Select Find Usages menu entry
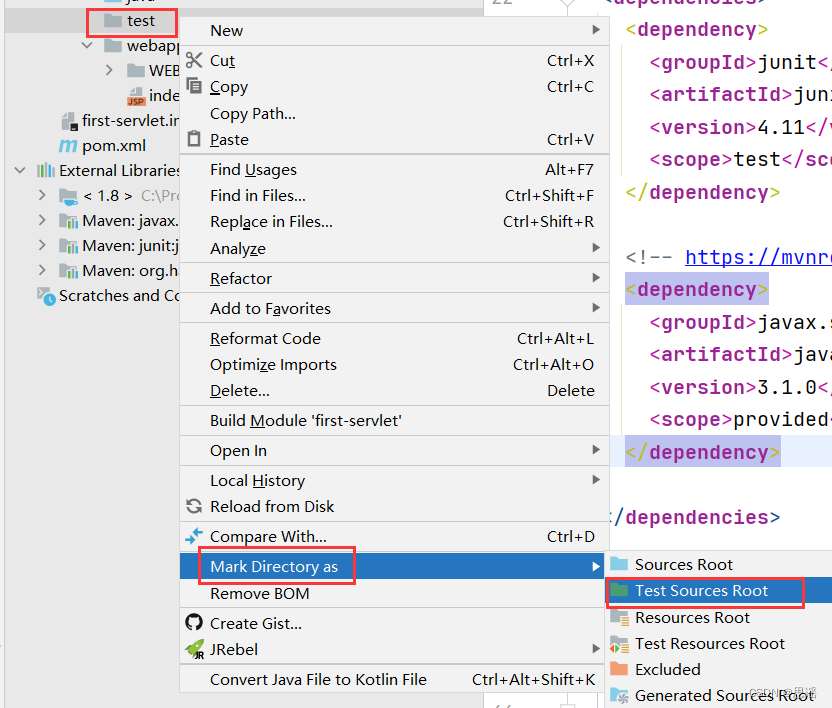This screenshot has height=708, width=832. (x=394, y=169)
